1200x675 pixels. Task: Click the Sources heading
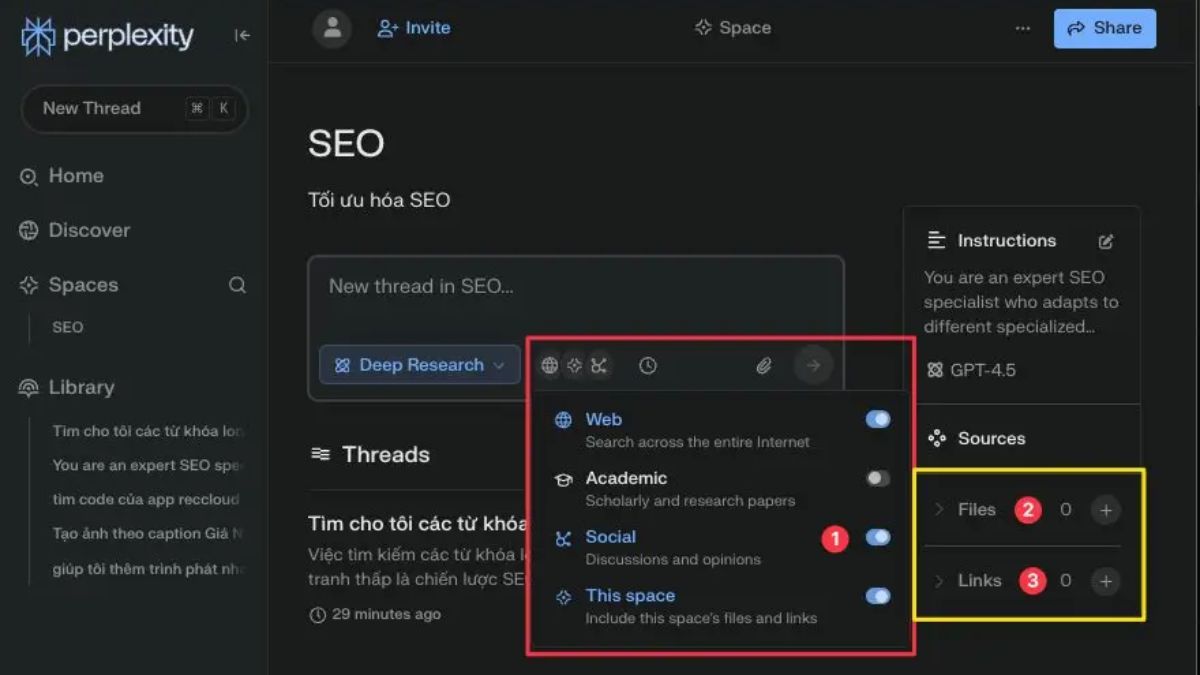[x=991, y=438]
